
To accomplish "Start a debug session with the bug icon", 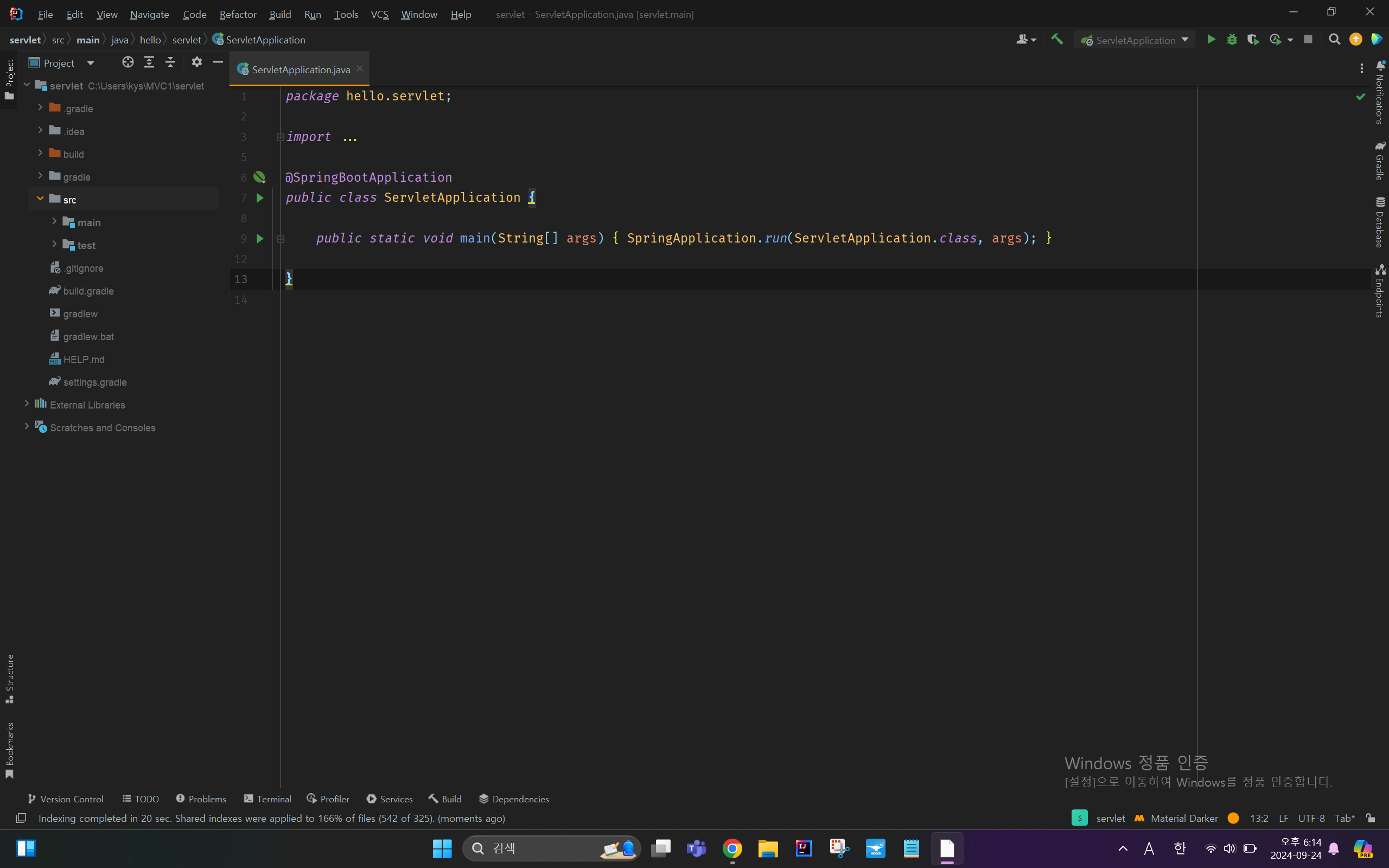I will [x=1232, y=40].
